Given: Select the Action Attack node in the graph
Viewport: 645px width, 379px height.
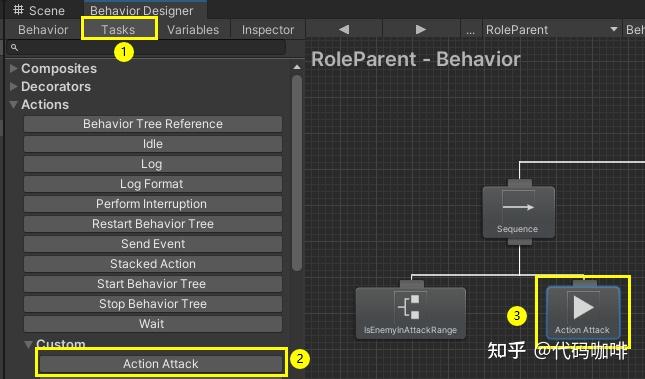Looking at the screenshot, I should click(x=583, y=312).
